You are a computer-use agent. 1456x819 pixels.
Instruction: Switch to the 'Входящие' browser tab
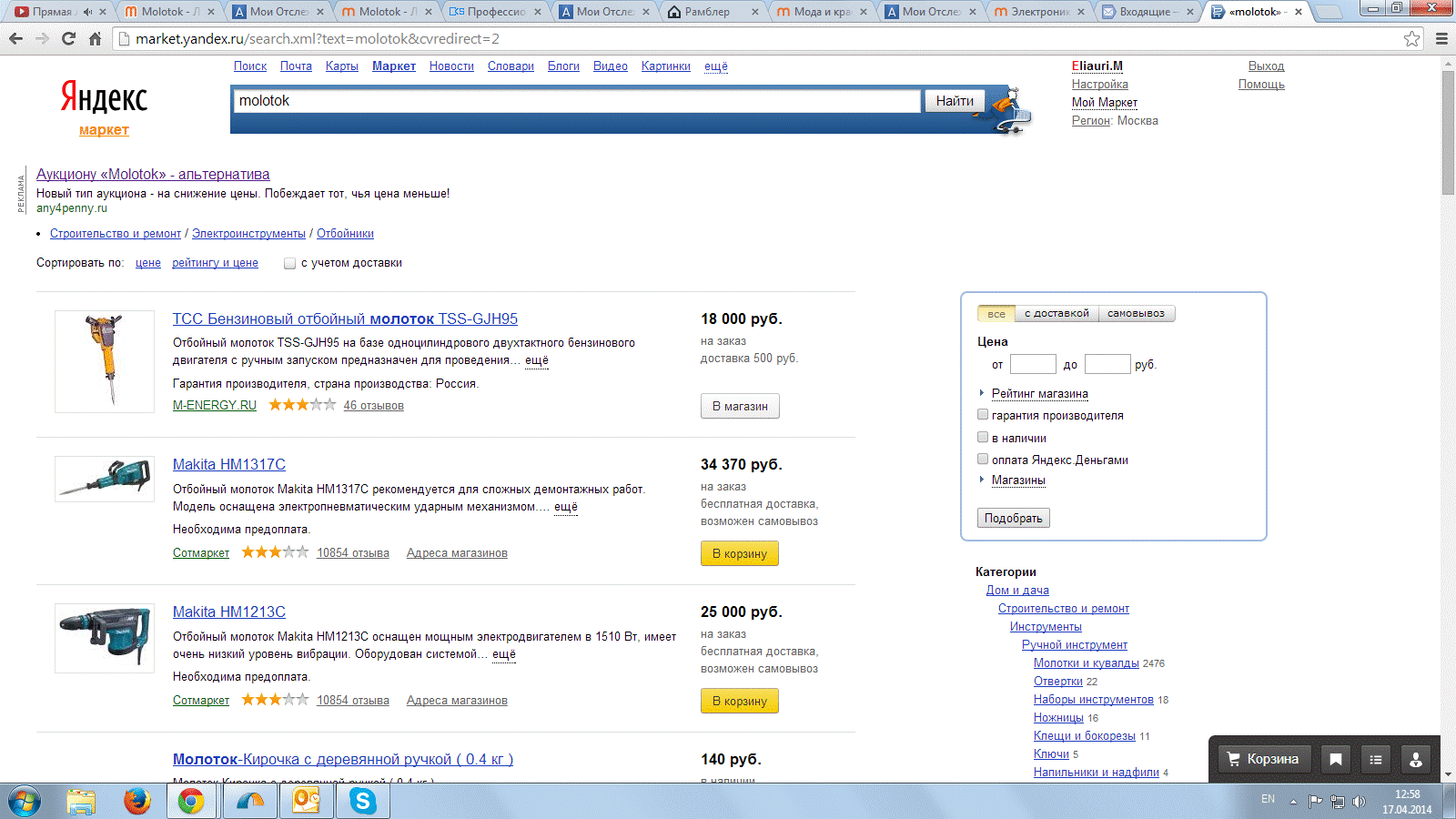1148,12
